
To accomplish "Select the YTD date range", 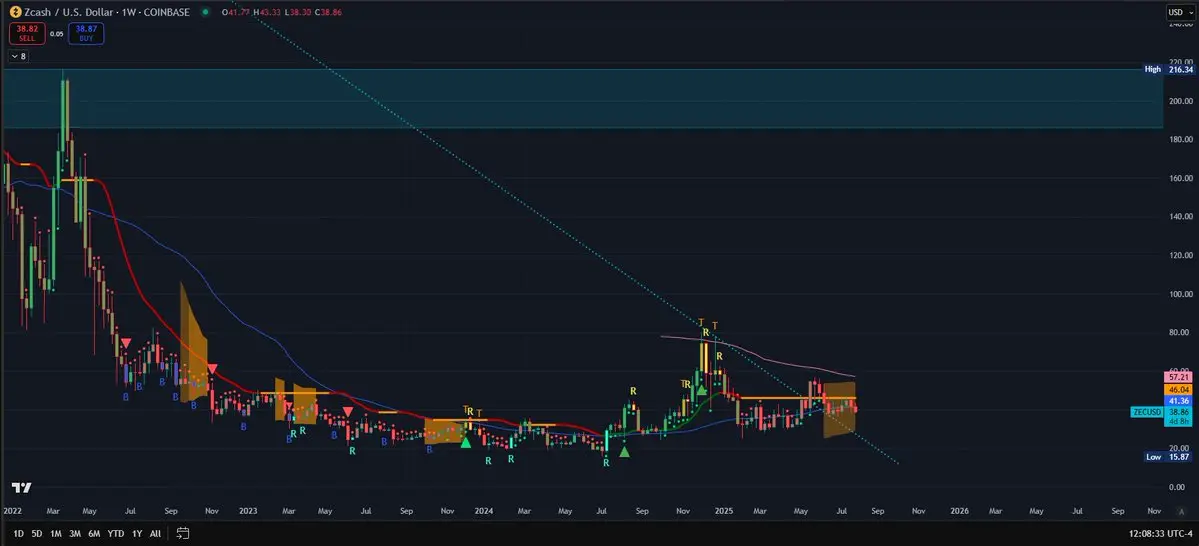I will [x=115, y=534].
